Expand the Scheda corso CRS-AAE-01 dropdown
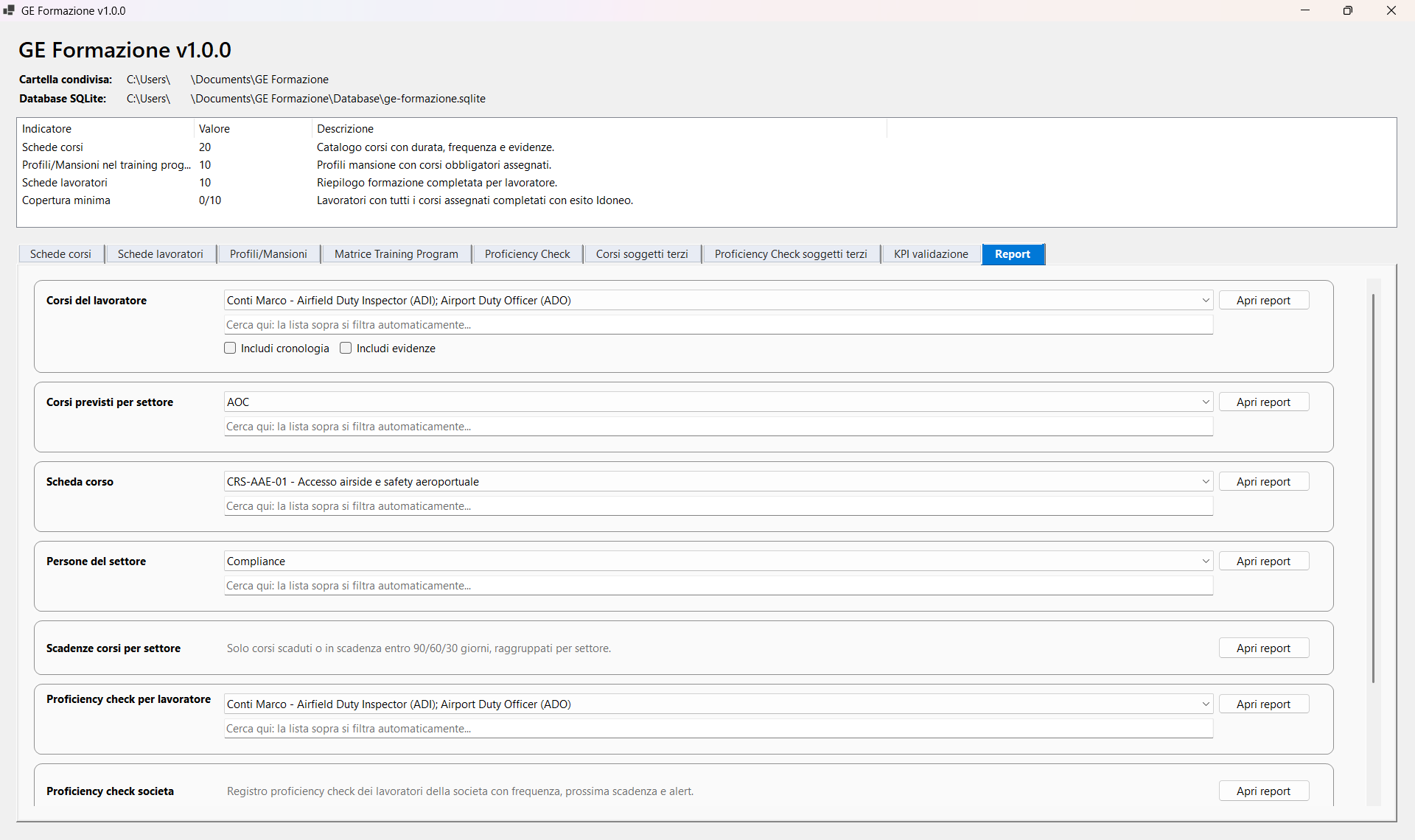Image resolution: width=1415 pixels, height=840 pixels. pyautogui.click(x=1206, y=481)
